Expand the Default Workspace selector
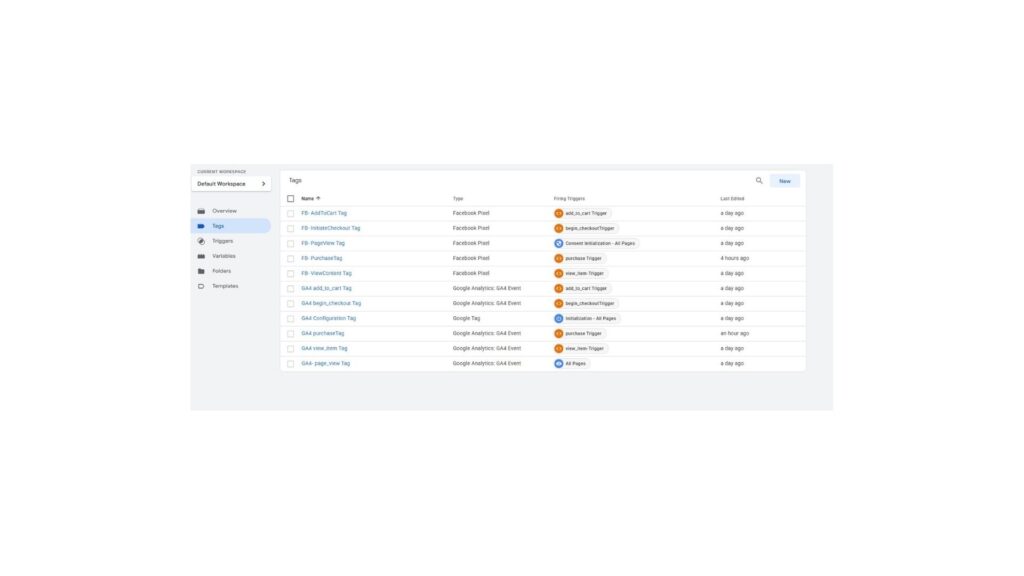The width and height of the screenshot is (1024, 576). click(231, 184)
